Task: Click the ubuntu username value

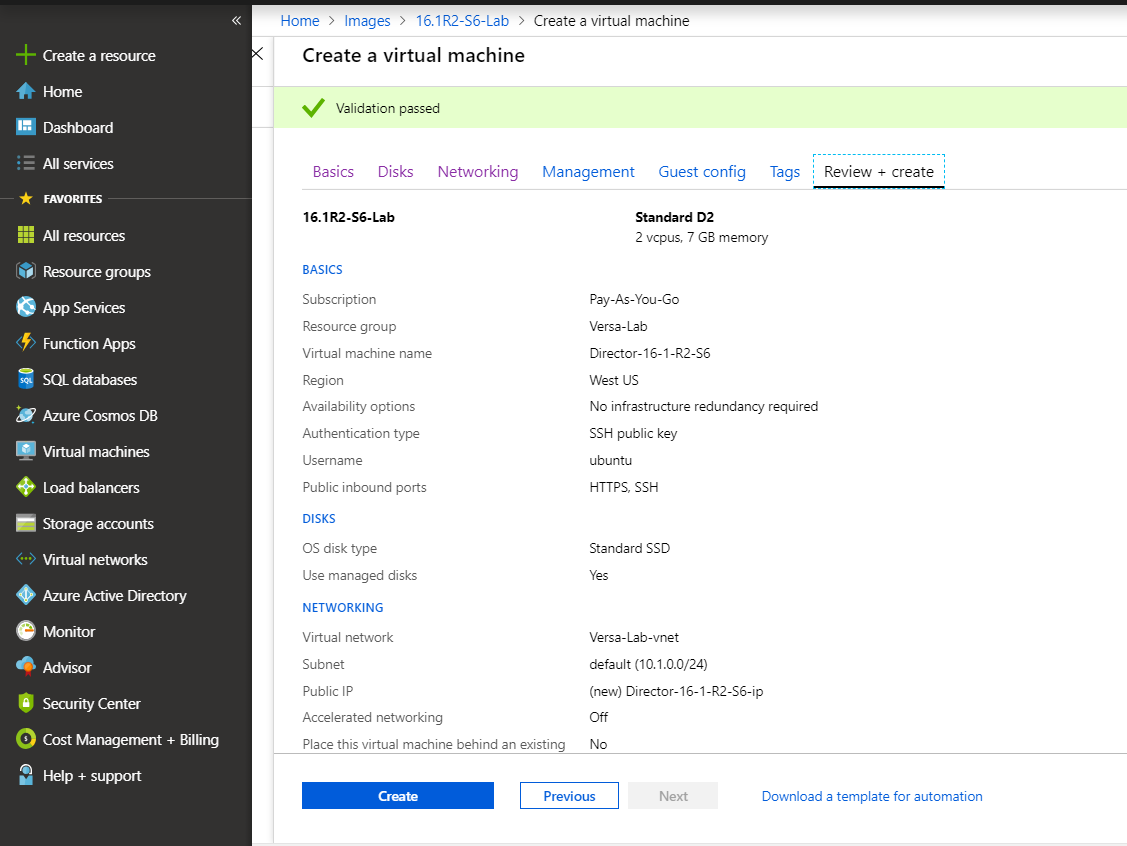Action: [x=610, y=460]
